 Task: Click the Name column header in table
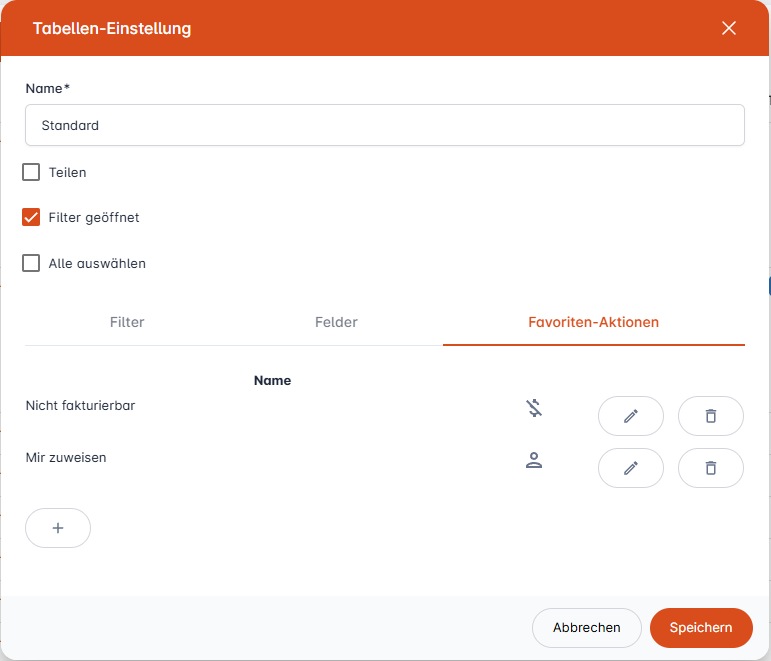272,381
